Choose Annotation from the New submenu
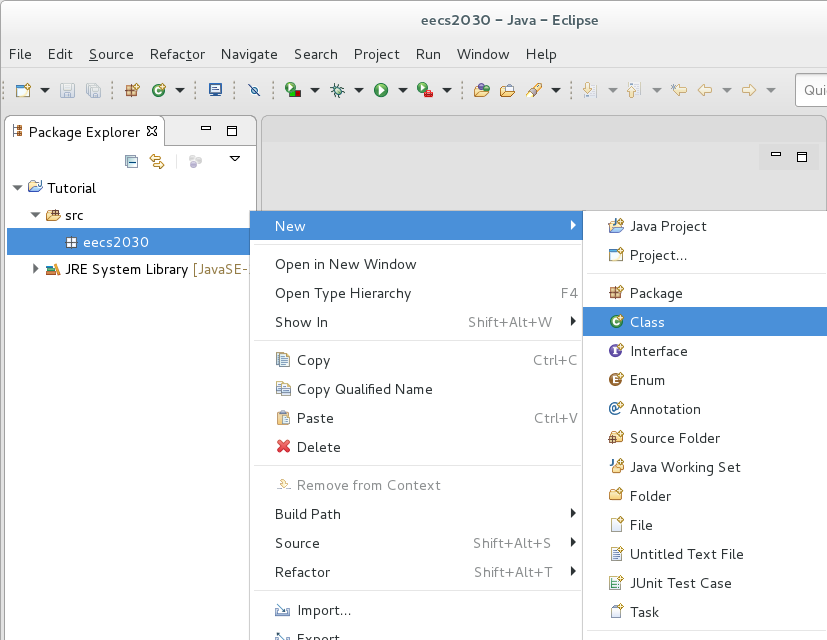The height and width of the screenshot is (640, 827). 705,409
